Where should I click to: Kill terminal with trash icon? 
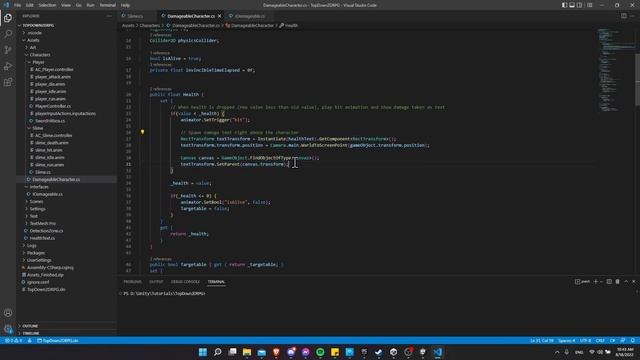[618, 282]
